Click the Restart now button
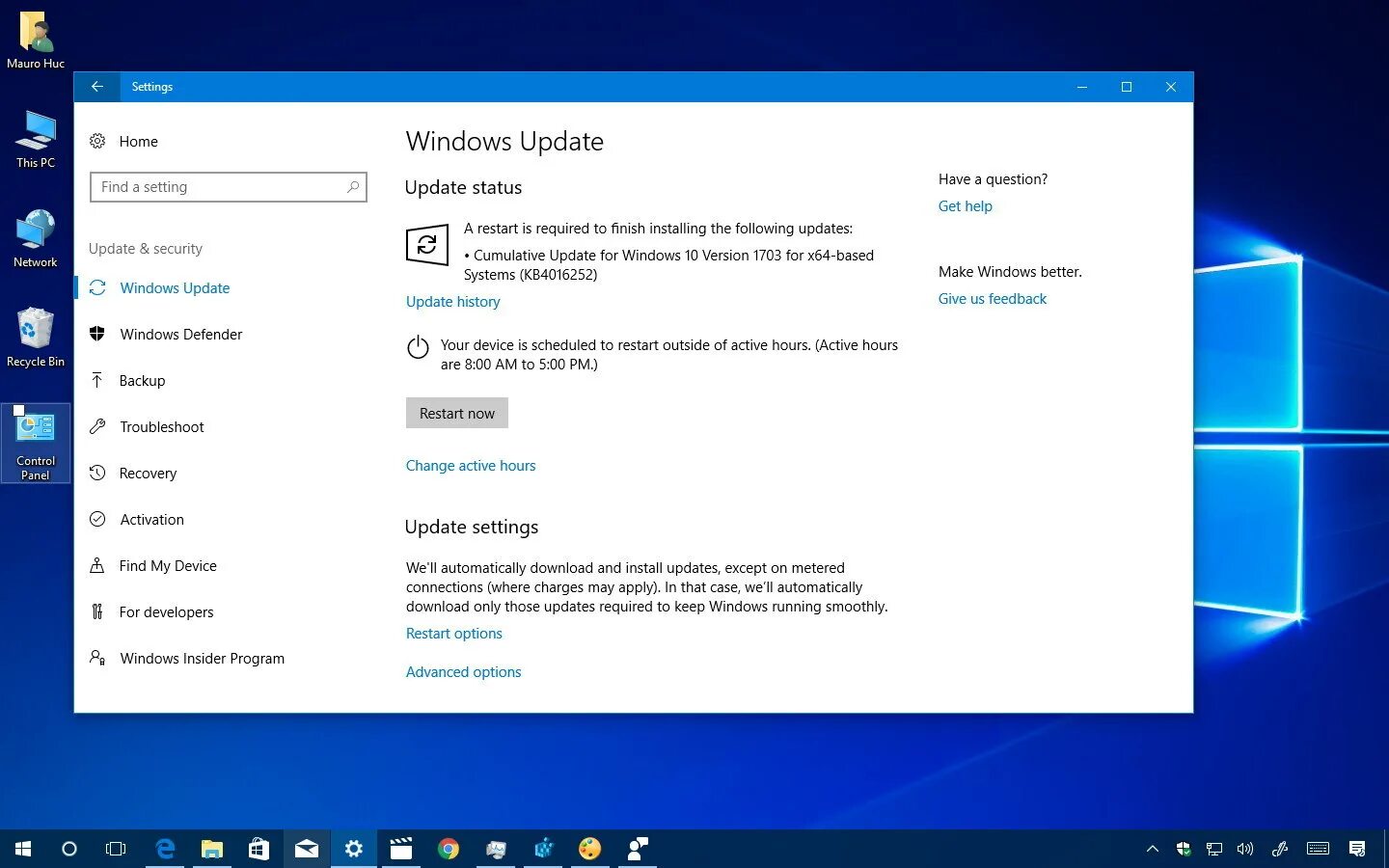1389x868 pixels. click(457, 413)
